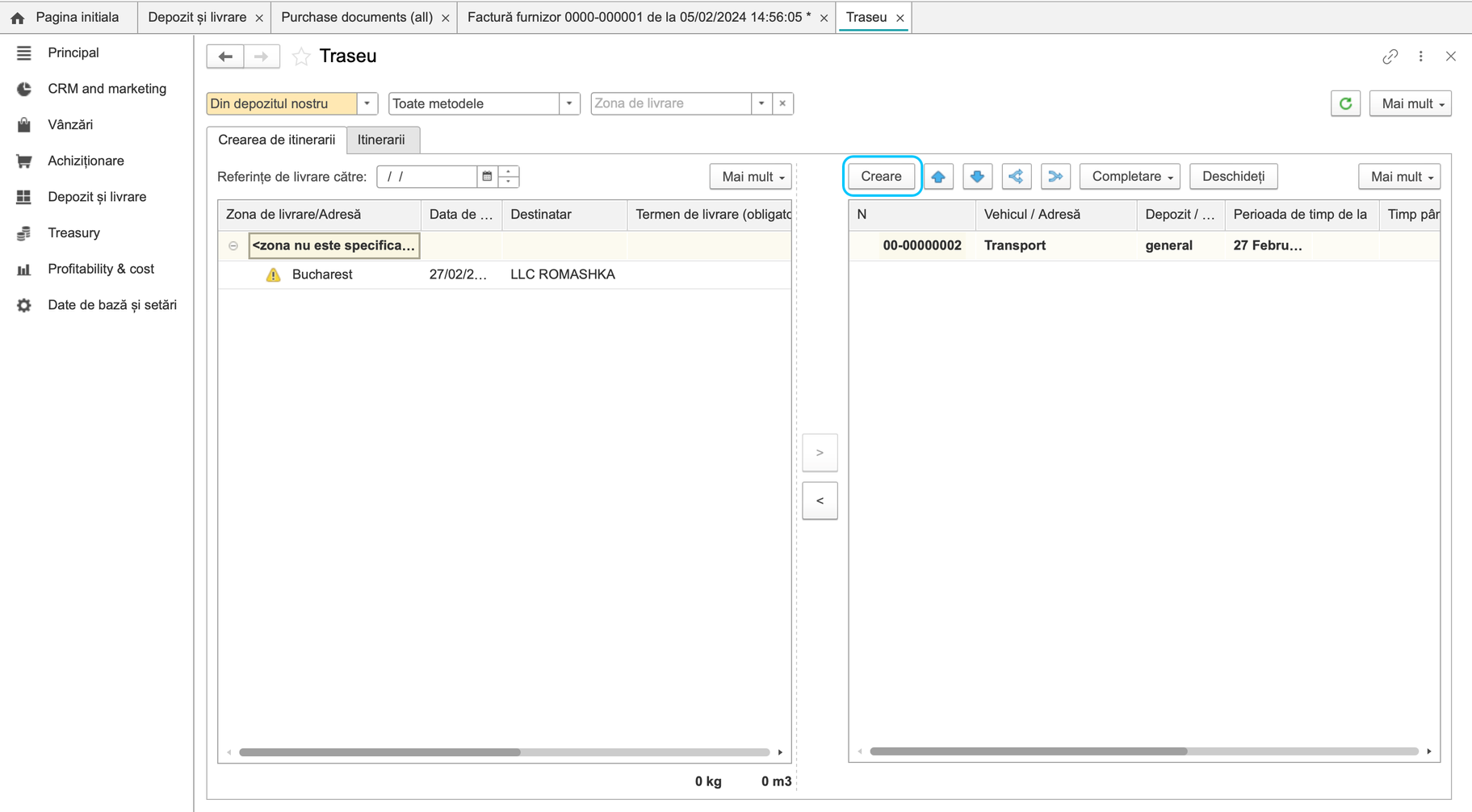Open the three-dot options menu
The height and width of the screenshot is (812, 1472).
coord(1421,57)
